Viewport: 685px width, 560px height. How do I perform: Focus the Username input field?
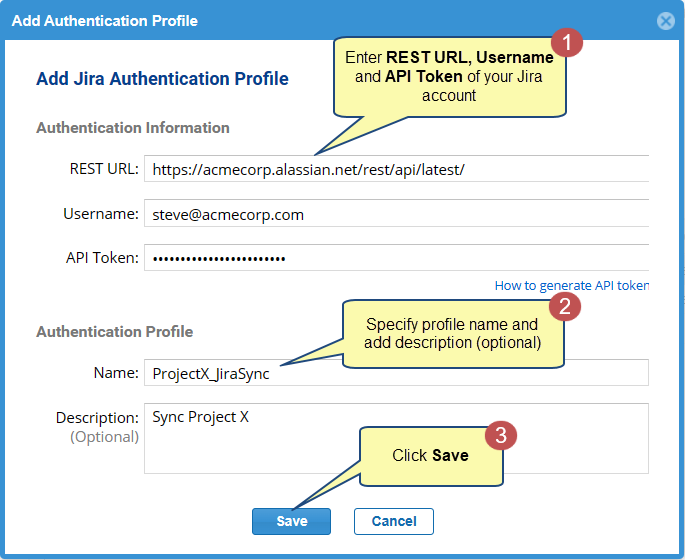click(396, 213)
